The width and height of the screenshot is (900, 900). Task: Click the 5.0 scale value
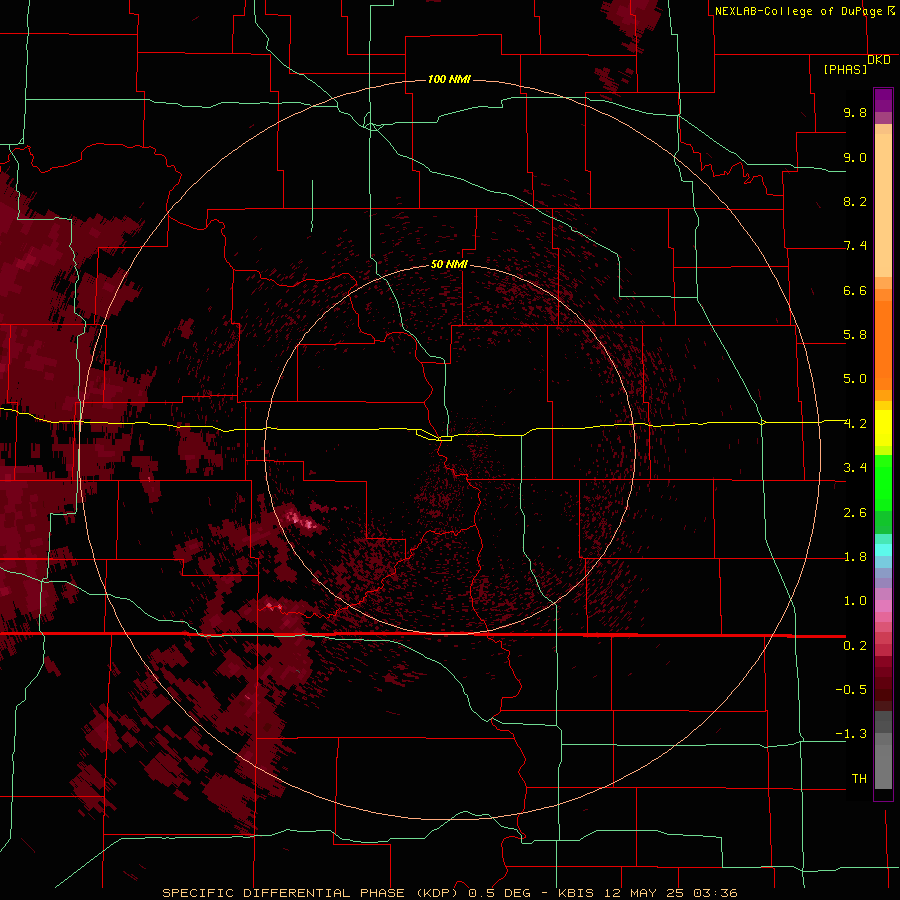pos(855,379)
